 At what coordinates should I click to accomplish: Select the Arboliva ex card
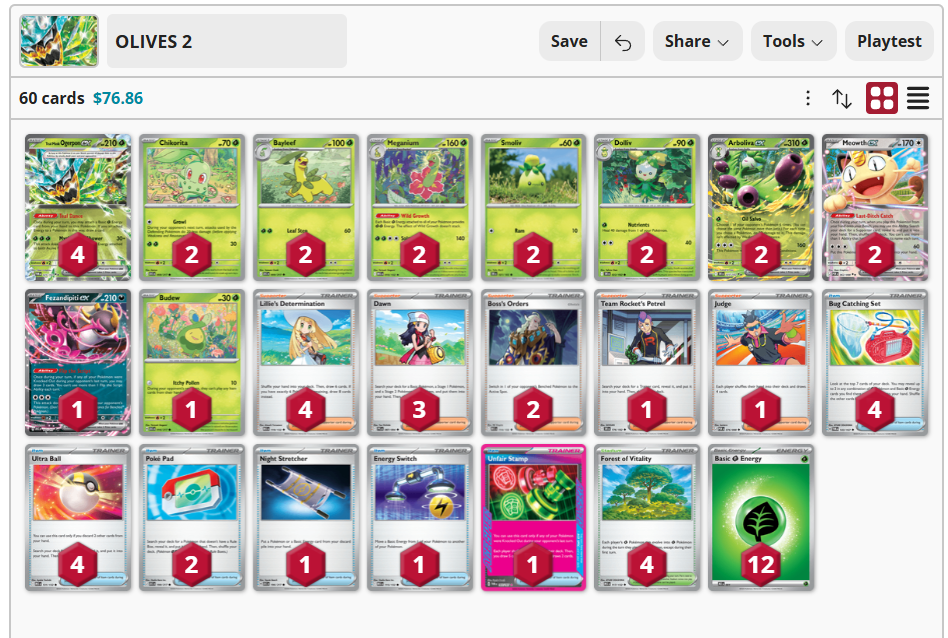pyautogui.click(x=761, y=207)
